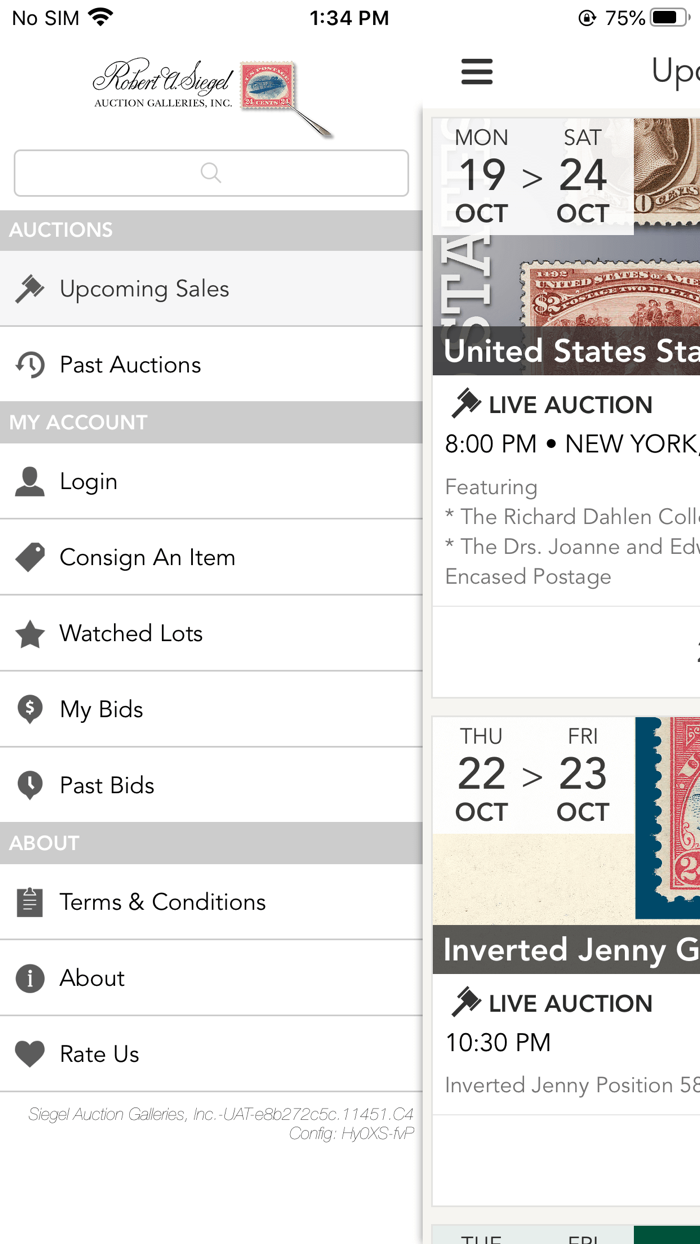Select the Rate Us heart icon

pos(27,1054)
